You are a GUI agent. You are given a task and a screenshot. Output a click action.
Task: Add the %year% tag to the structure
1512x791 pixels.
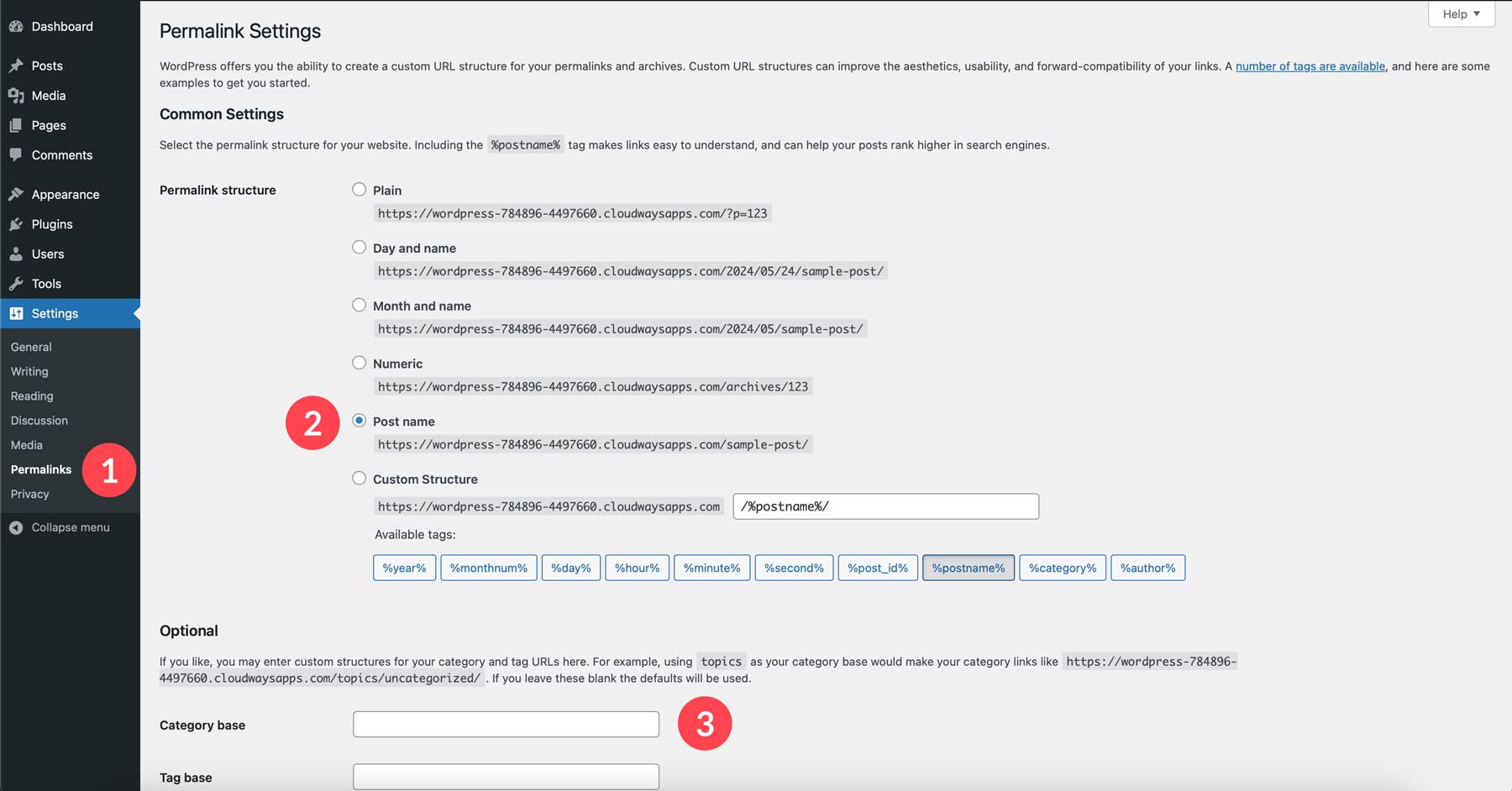tap(403, 568)
